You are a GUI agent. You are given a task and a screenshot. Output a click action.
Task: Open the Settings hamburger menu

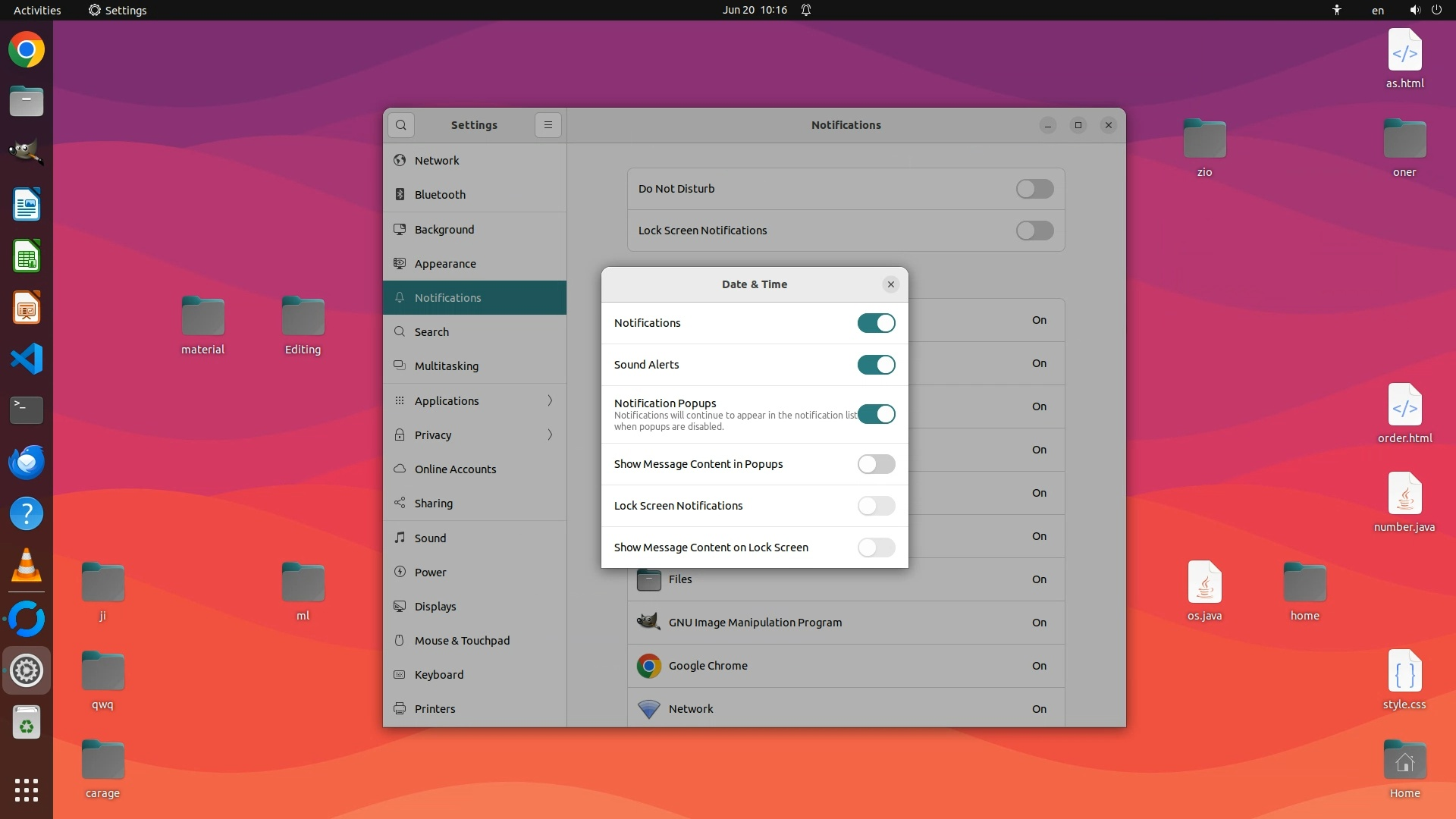click(x=548, y=125)
